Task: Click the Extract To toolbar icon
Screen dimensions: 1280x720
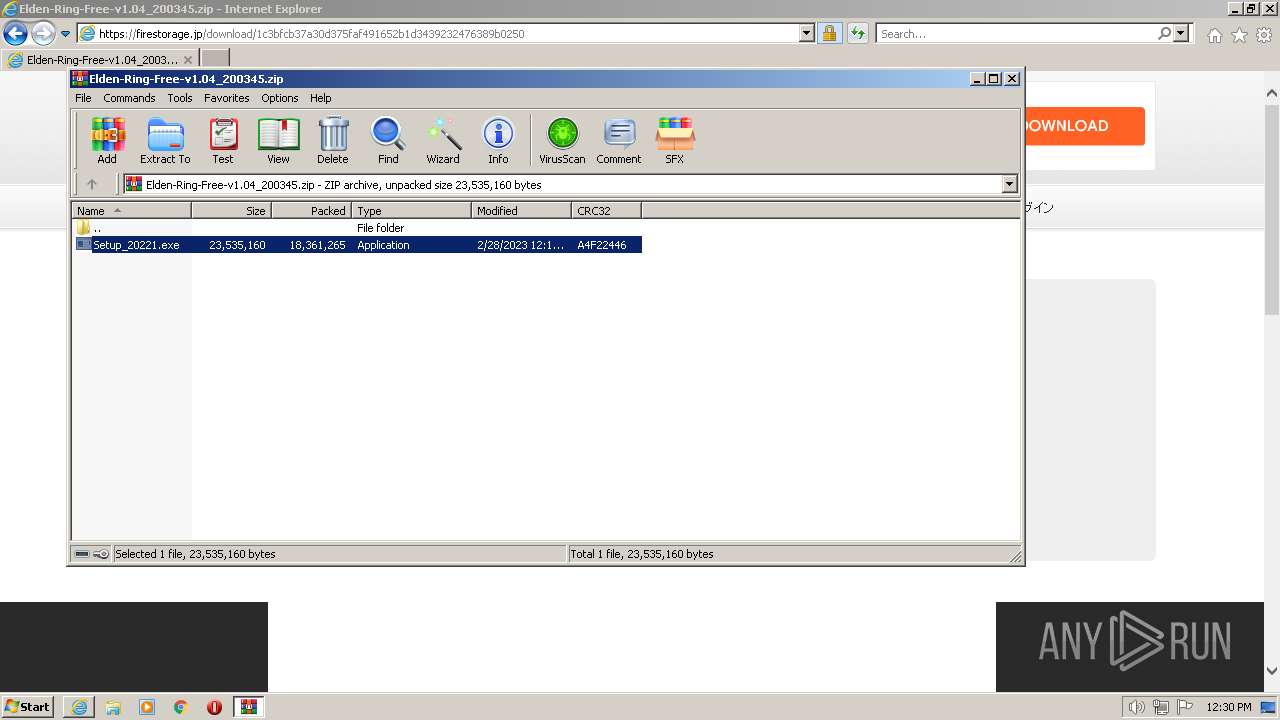Action: coord(165,140)
